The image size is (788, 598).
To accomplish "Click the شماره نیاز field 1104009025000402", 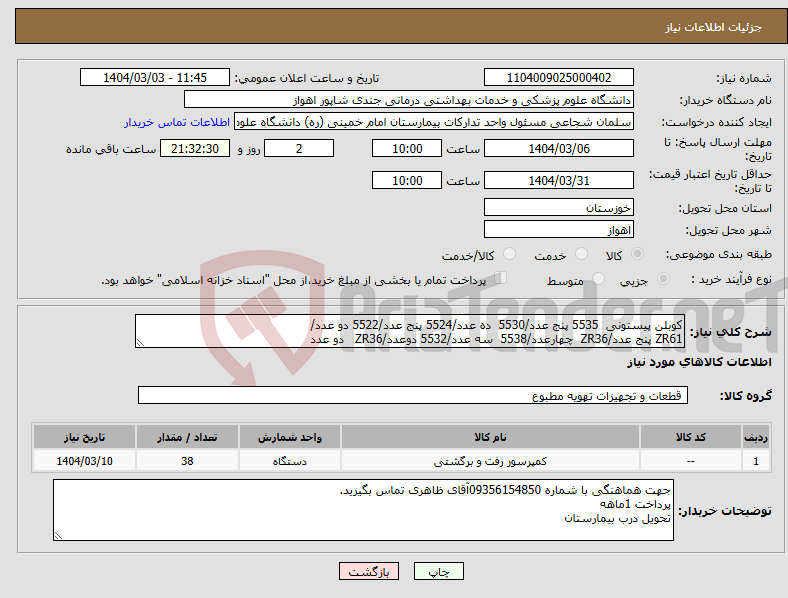I will click(558, 77).
